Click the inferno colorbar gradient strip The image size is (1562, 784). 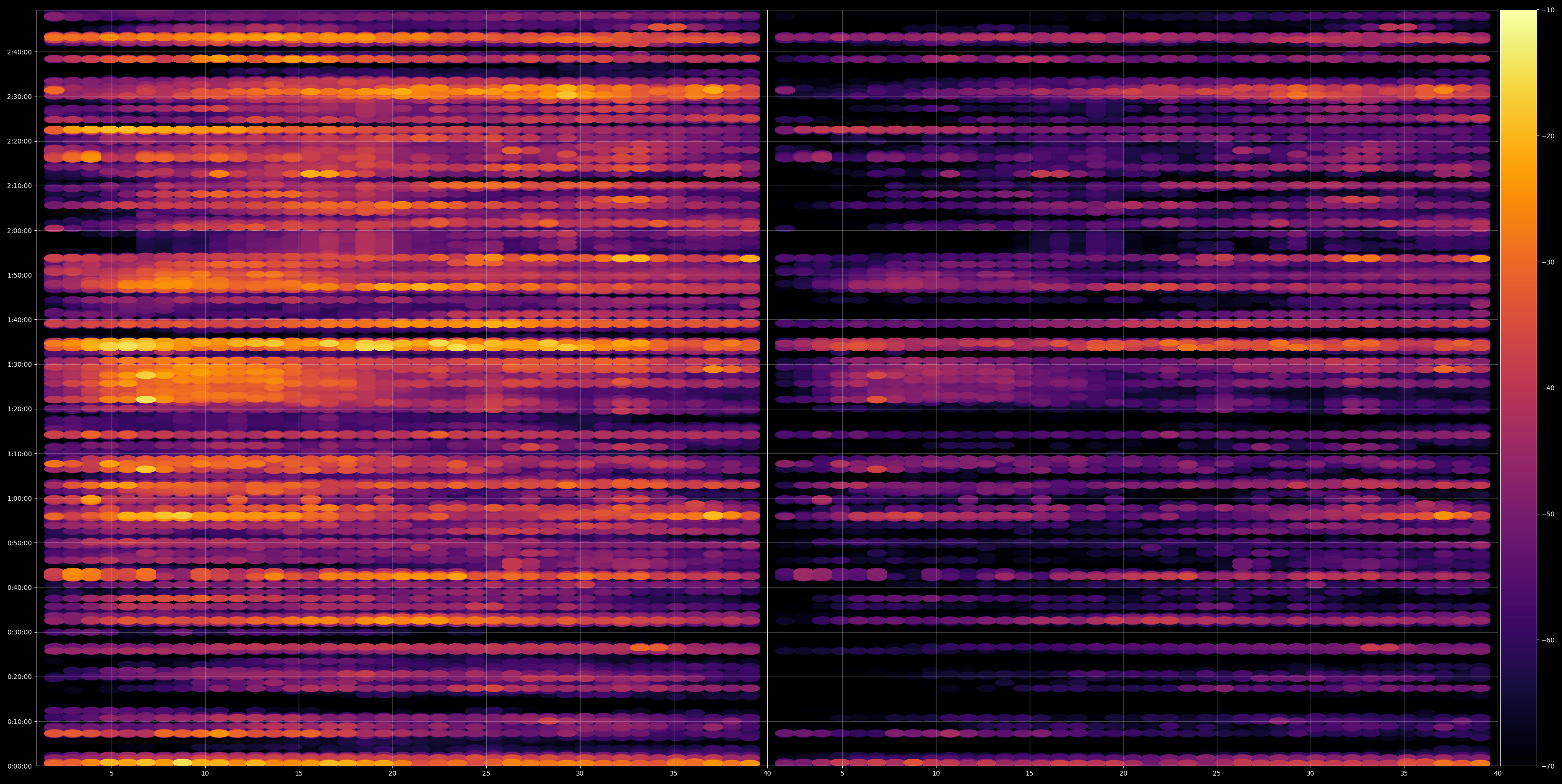click(x=1518, y=388)
